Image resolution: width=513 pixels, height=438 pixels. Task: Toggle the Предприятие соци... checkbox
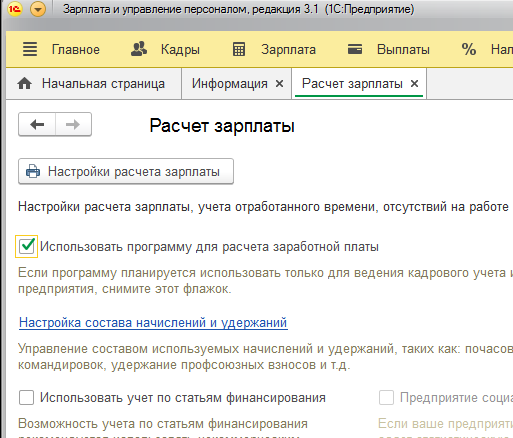[x=386, y=397]
